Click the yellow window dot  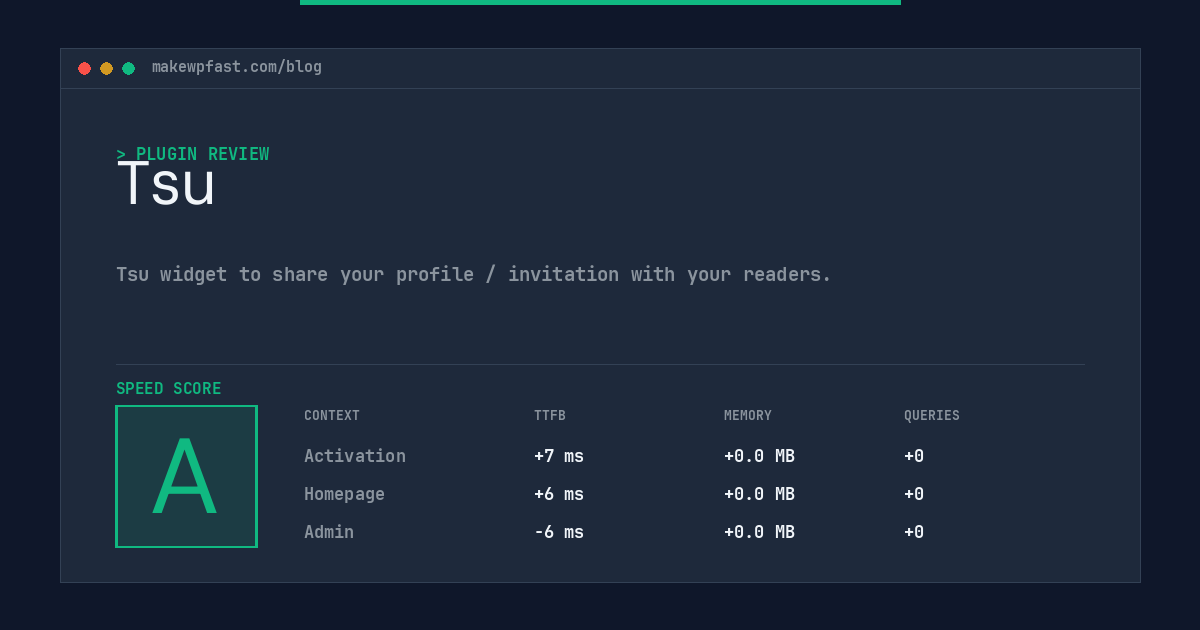(x=106, y=68)
